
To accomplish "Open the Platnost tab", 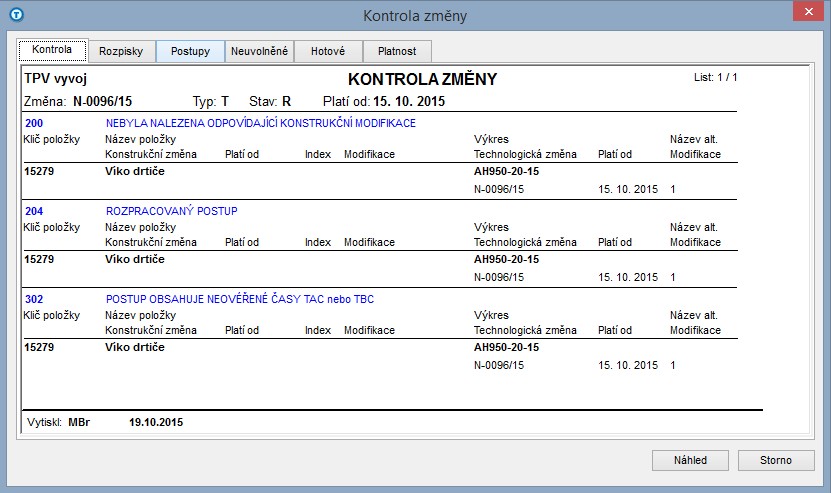I will point(397,51).
